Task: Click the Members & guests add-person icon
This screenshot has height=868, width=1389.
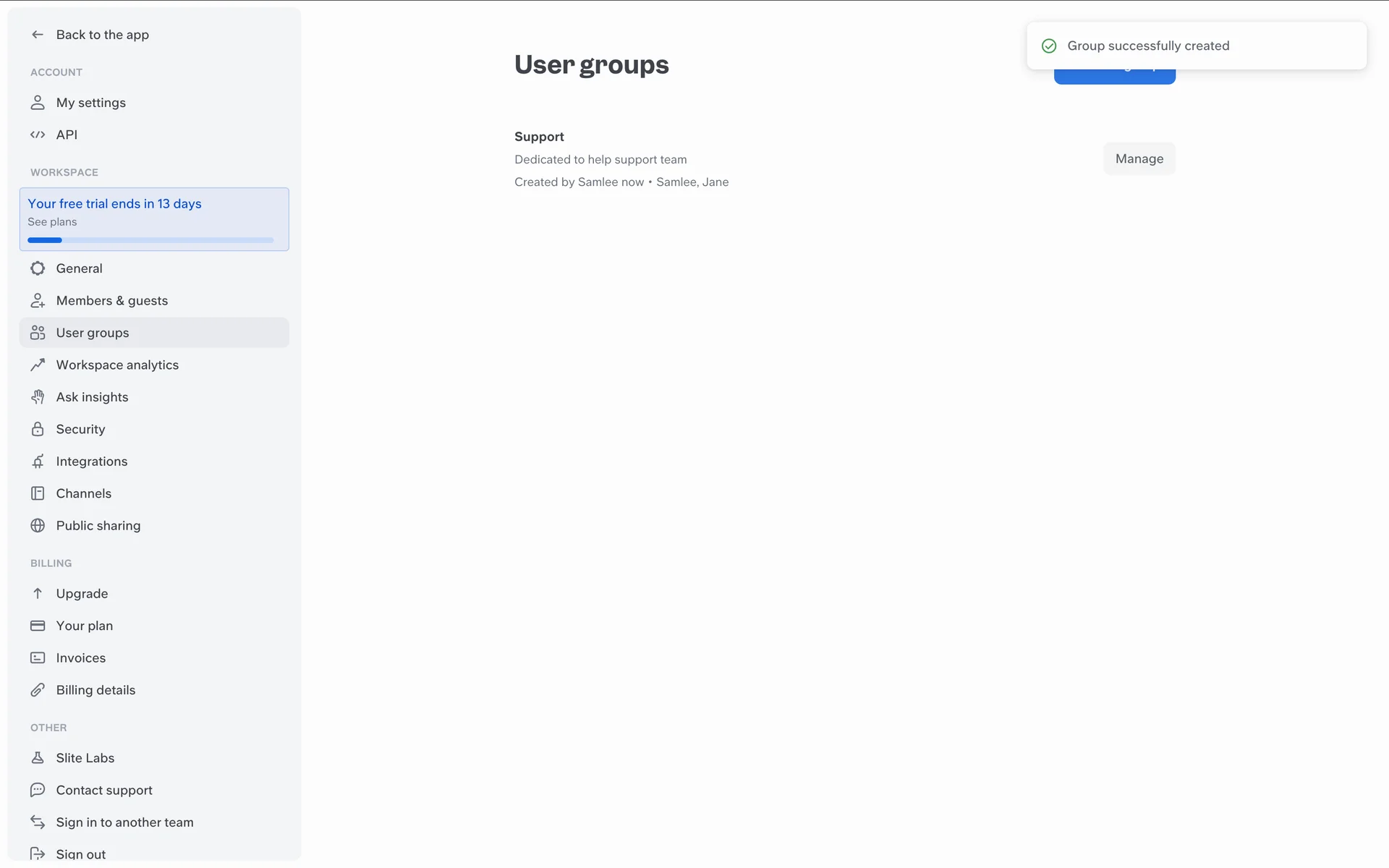Action: 38,301
